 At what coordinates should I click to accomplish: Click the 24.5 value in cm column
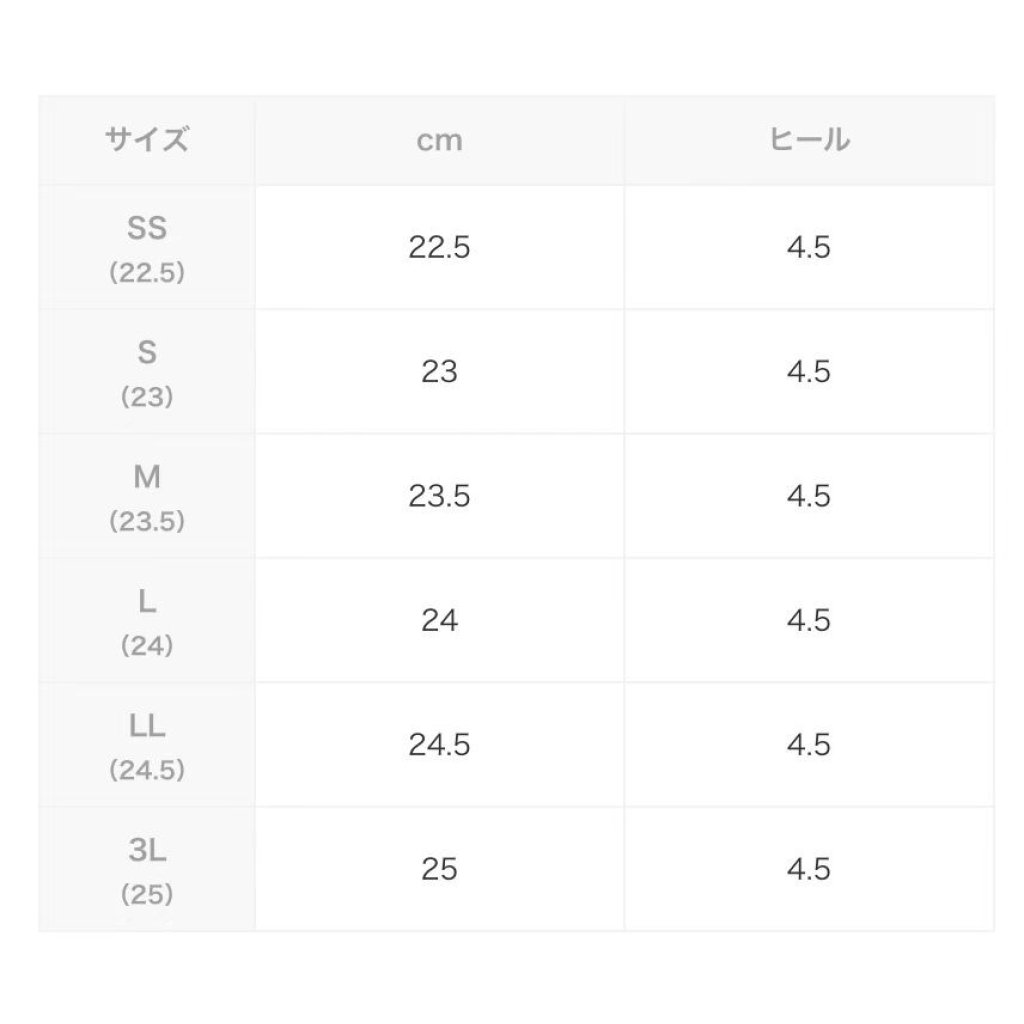[x=439, y=746]
